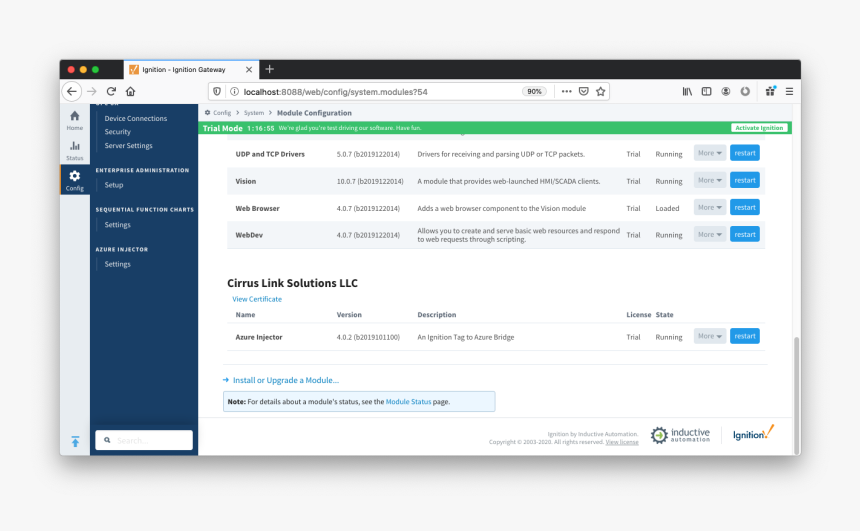Open More dropdown for UDP and TCP Drivers

[710, 153]
